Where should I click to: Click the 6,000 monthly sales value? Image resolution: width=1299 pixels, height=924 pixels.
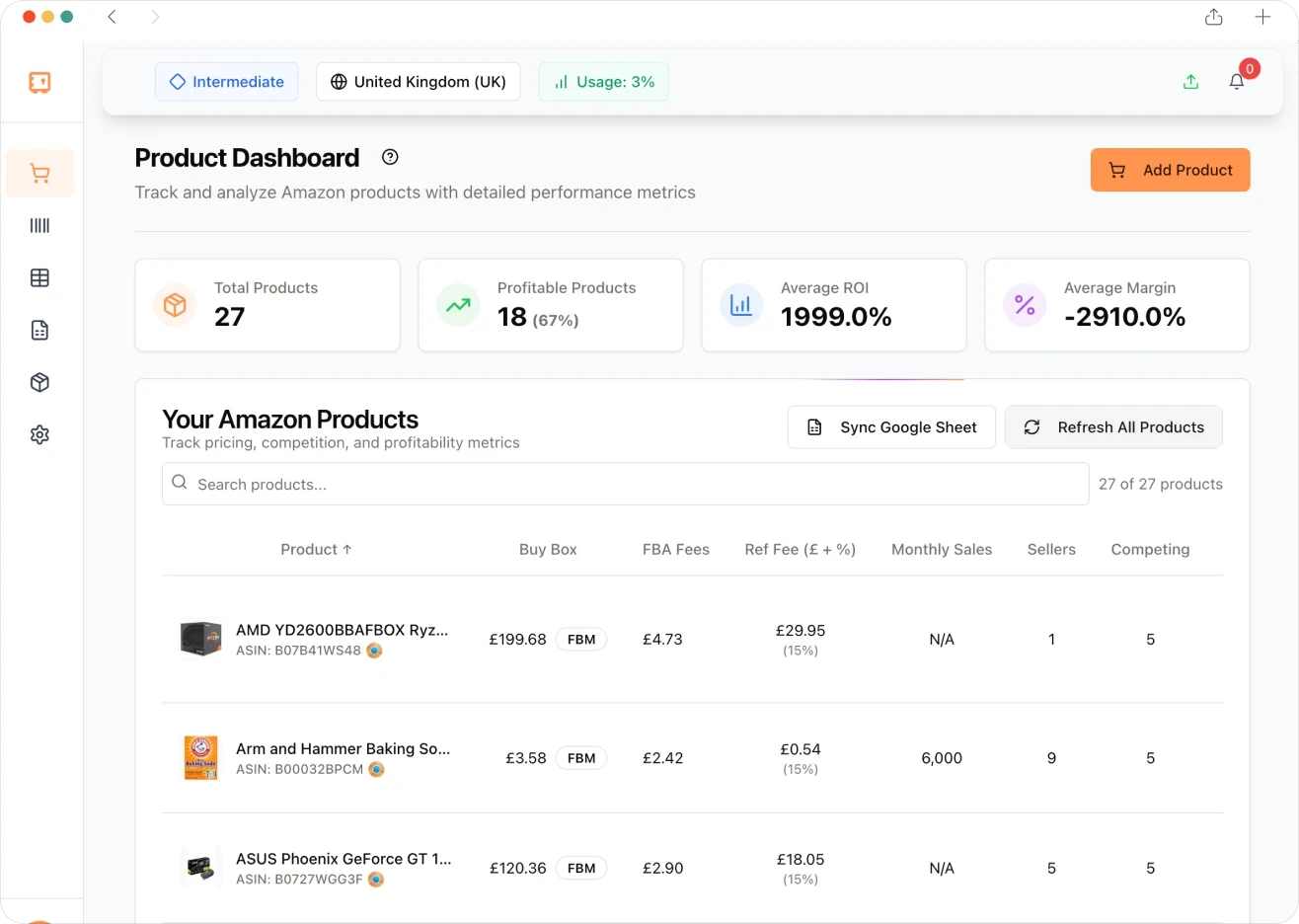point(942,758)
